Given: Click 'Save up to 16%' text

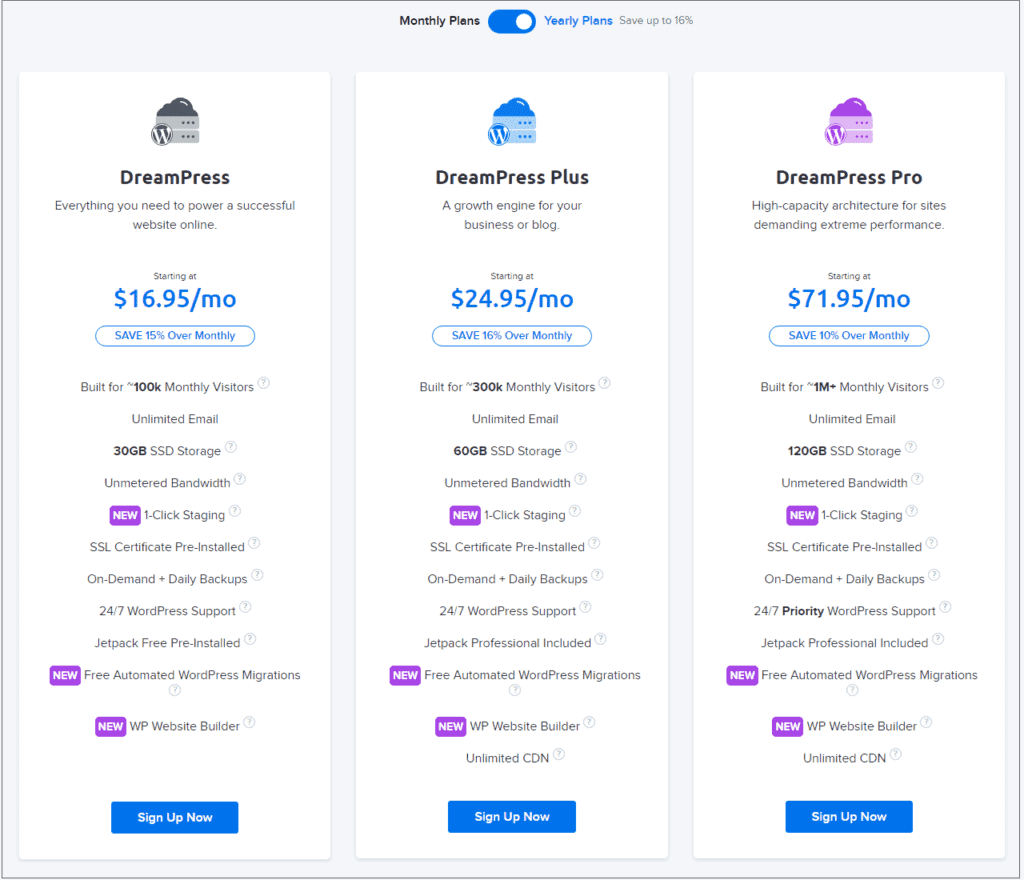Looking at the screenshot, I should [x=656, y=21].
